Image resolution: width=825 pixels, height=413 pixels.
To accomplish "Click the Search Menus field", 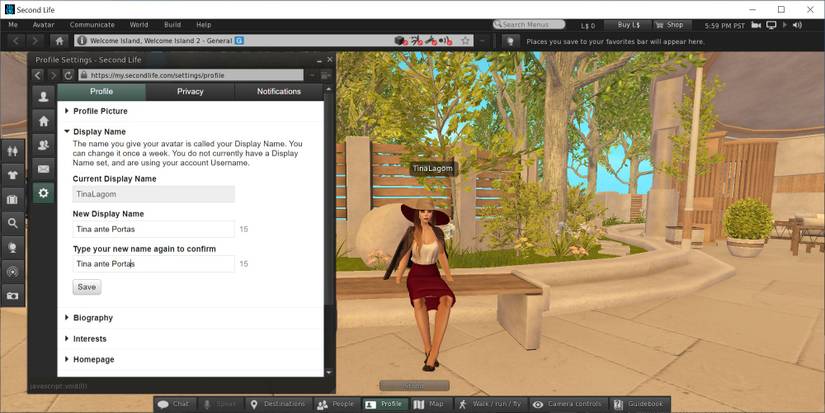I will 529,25.
